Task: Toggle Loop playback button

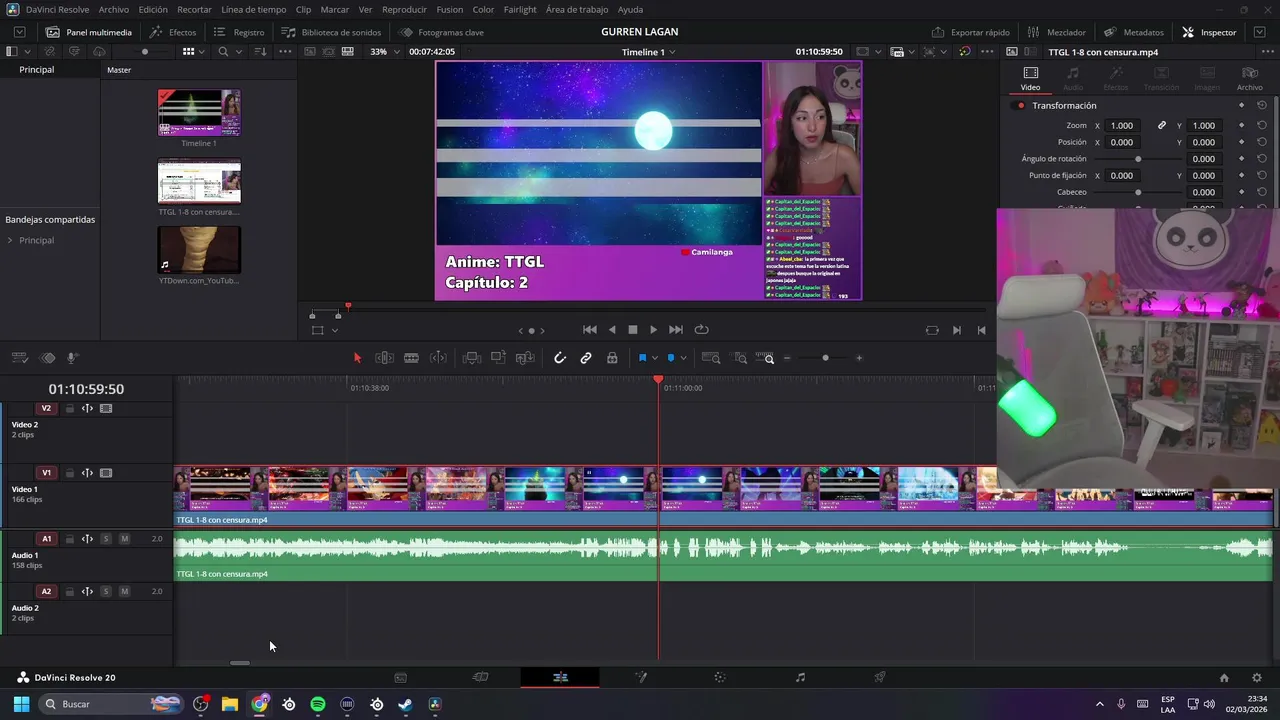Action: click(x=702, y=330)
